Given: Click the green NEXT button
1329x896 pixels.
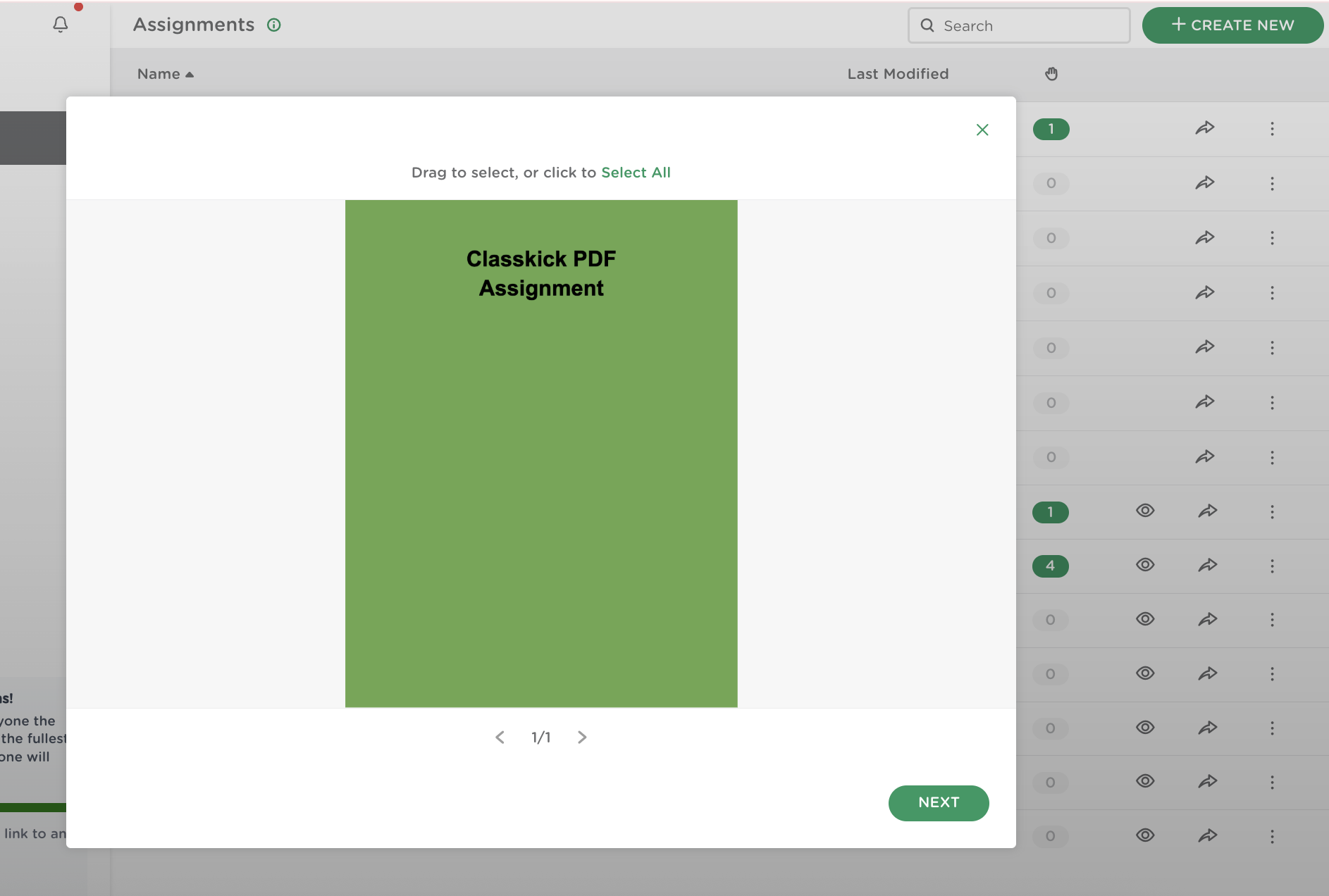Looking at the screenshot, I should (x=939, y=803).
